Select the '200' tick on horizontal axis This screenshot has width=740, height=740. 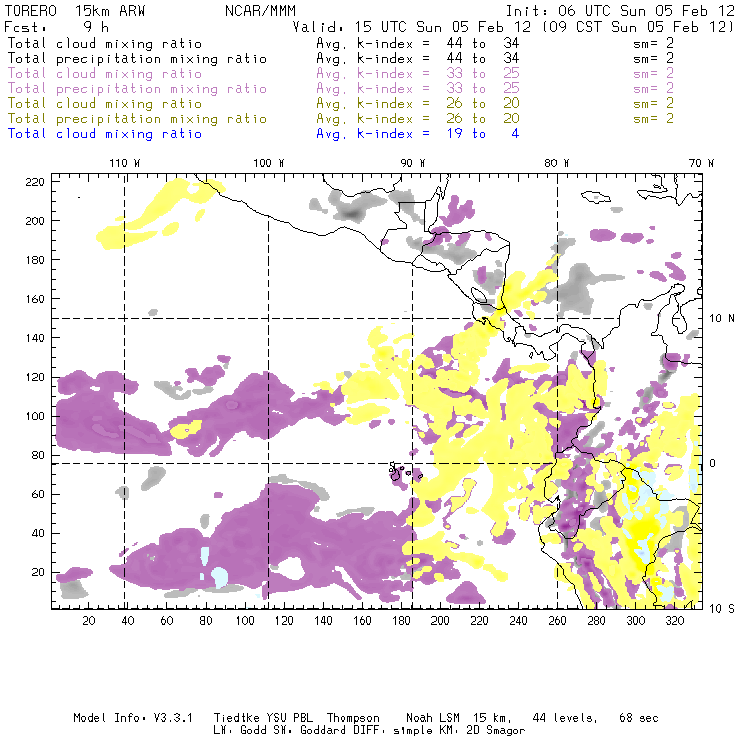click(x=440, y=621)
